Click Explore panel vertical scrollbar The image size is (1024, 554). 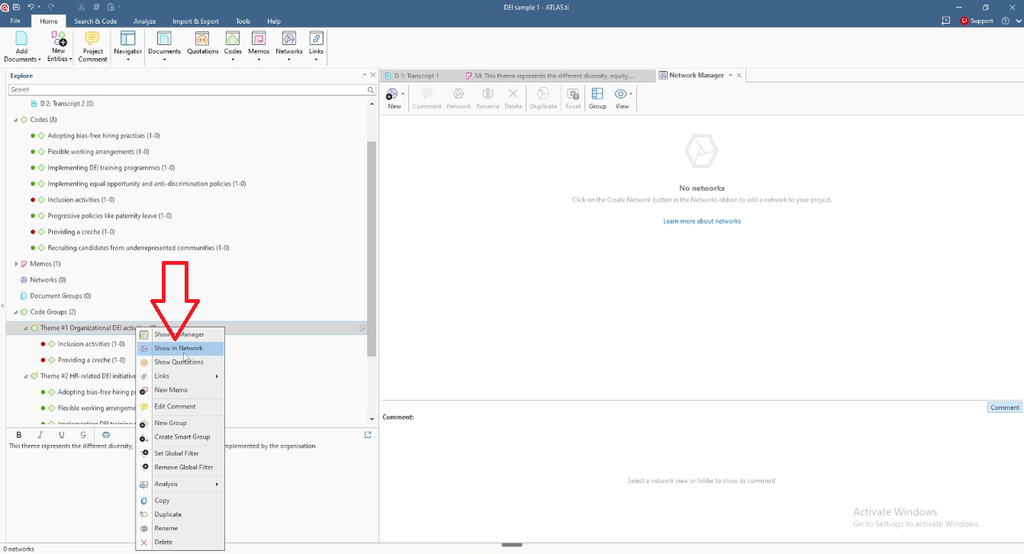coord(372,248)
